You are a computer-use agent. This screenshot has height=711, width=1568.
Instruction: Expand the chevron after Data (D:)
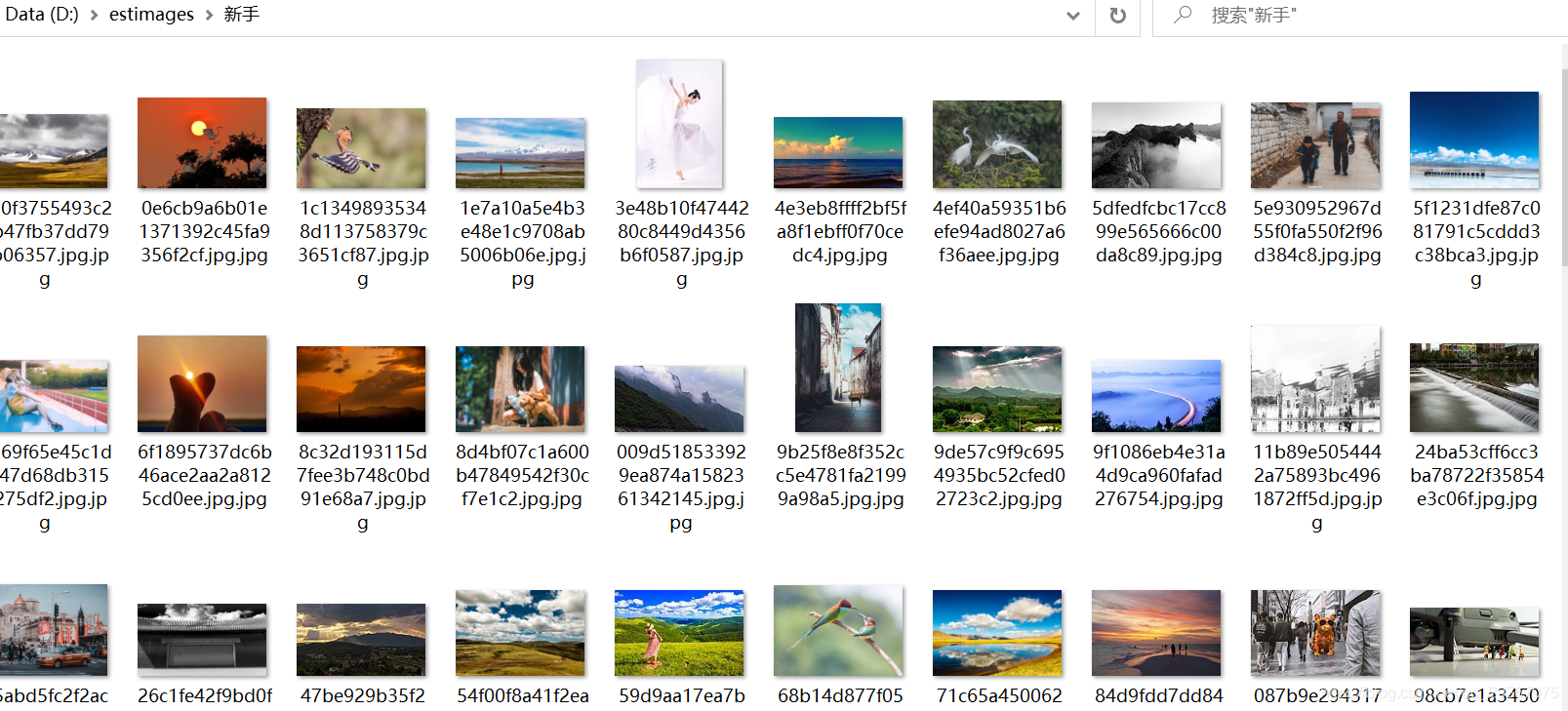pos(94,16)
